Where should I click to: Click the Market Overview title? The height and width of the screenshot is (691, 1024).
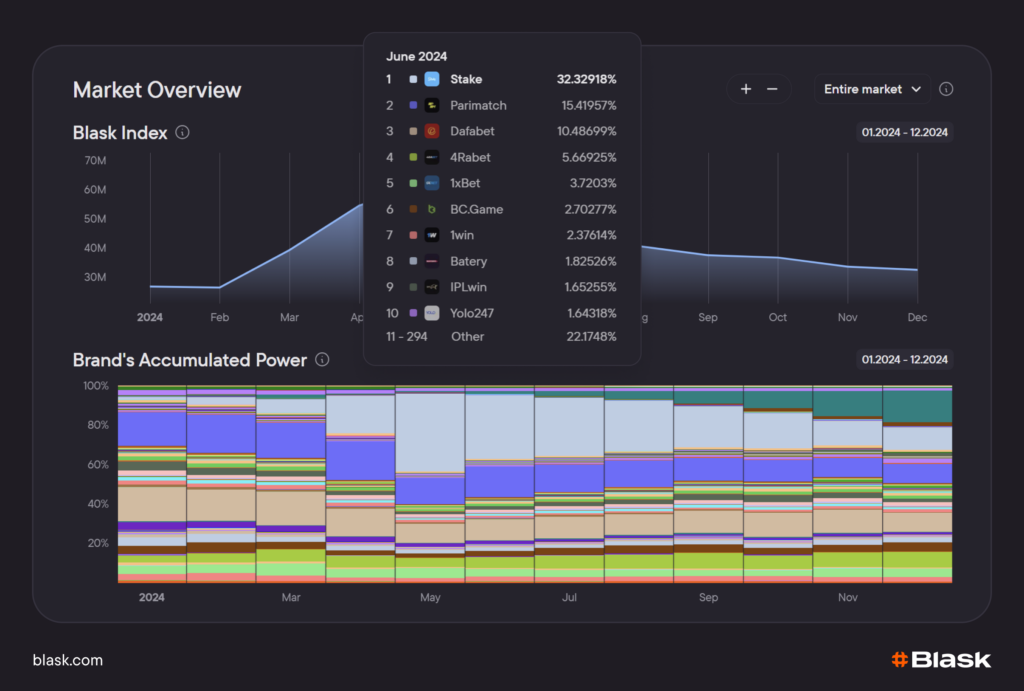[157, 89]
